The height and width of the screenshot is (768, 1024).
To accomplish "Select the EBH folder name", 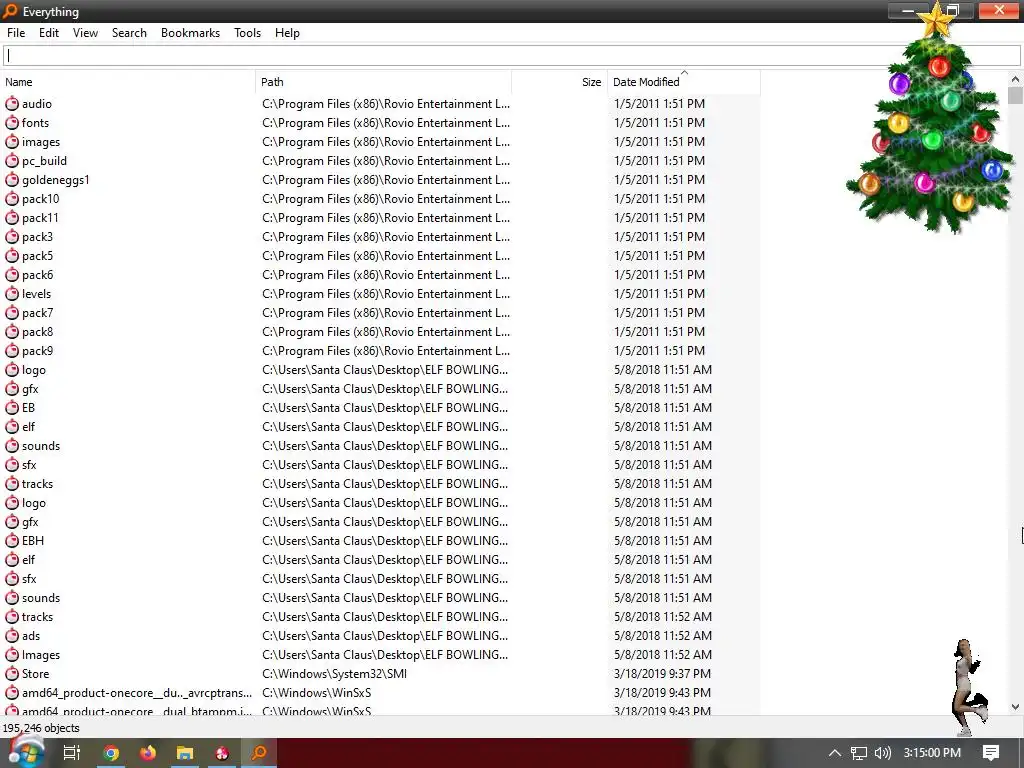I will 33,541.
